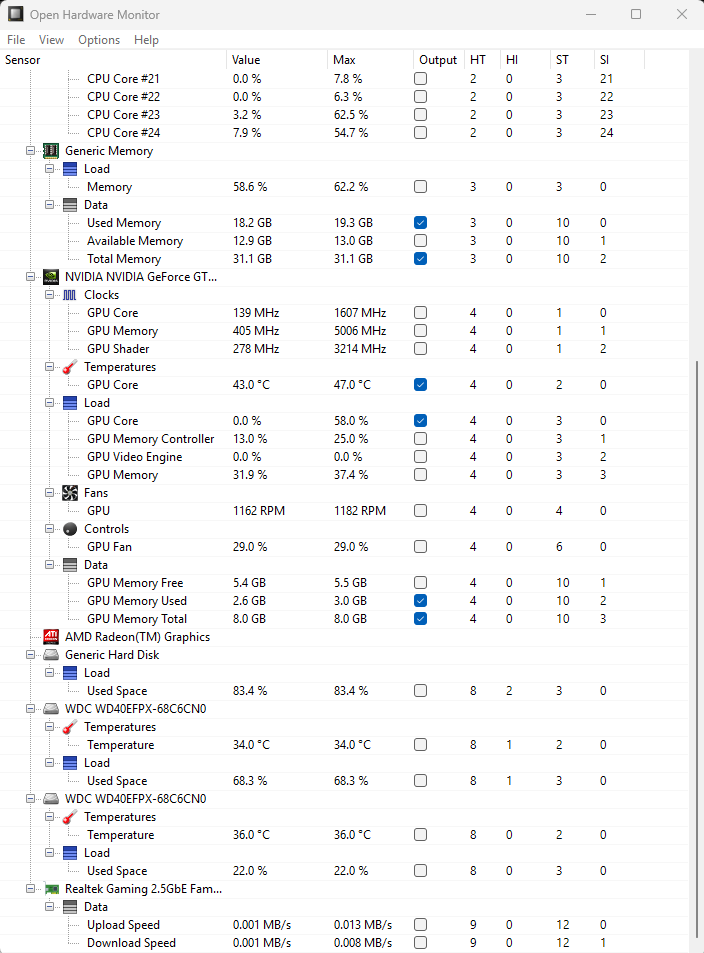Collapse the Generic Hard Disk node
Viewport: 704px width, 953px height.
[30, 655]
